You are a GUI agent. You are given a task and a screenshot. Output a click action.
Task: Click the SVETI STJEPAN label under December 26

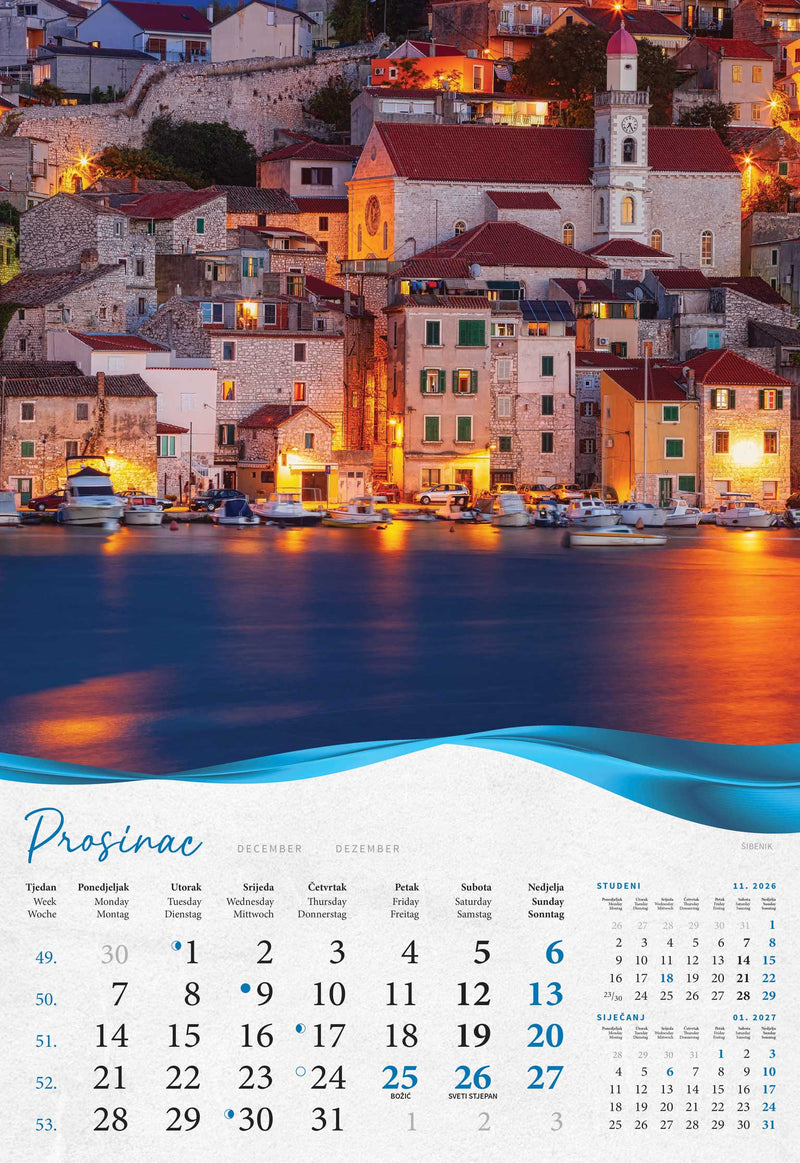coord(471,1094)
